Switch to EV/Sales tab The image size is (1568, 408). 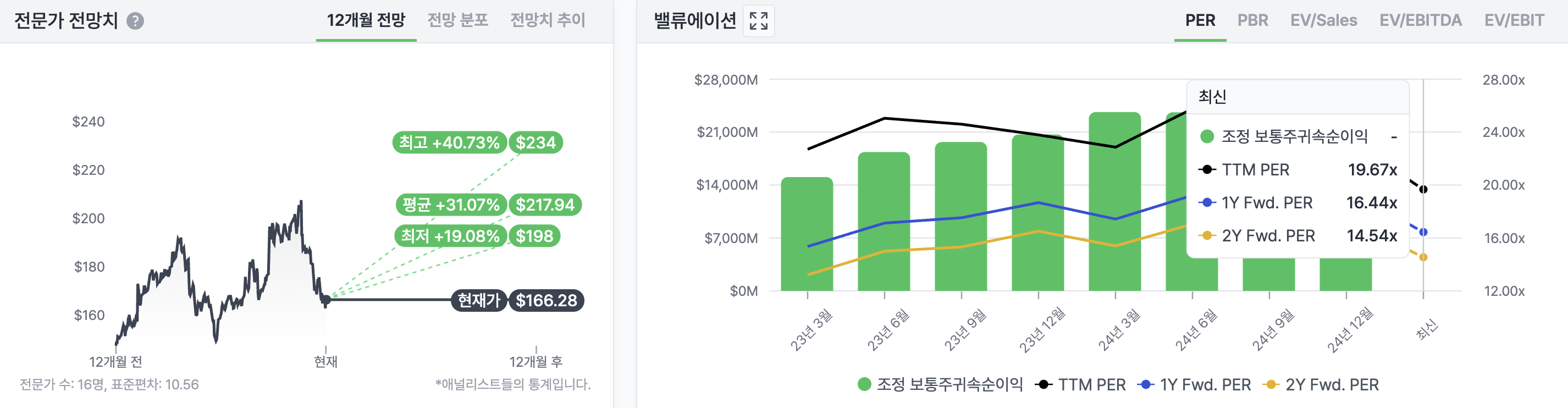[1323, 21]
